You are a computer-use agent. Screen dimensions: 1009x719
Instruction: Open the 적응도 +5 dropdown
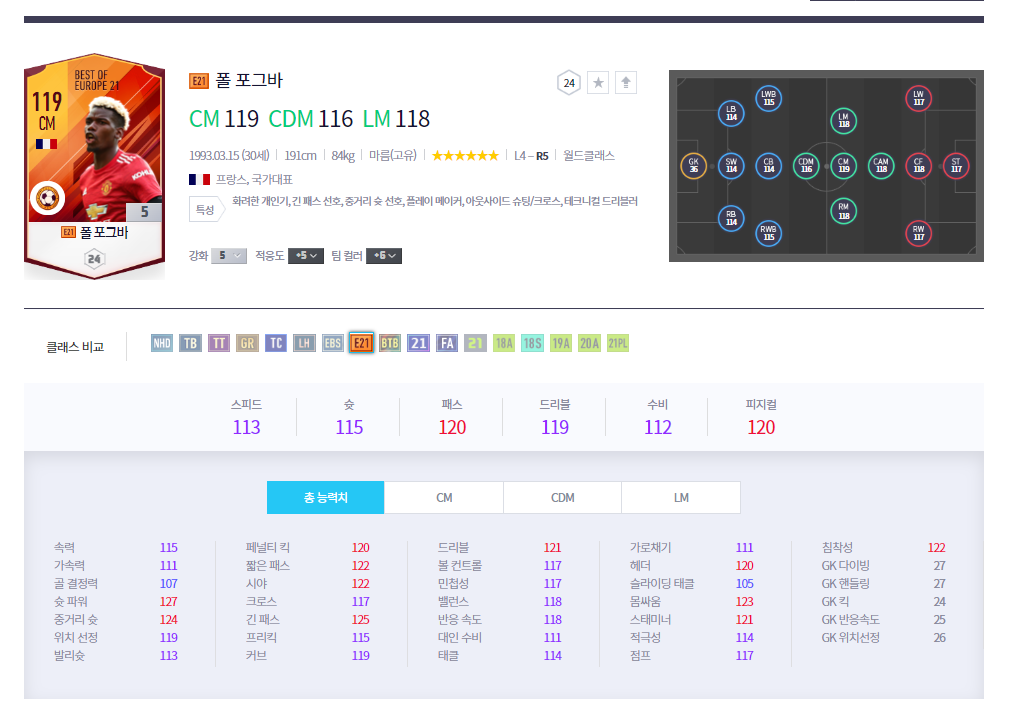click(x=306, y=256)
